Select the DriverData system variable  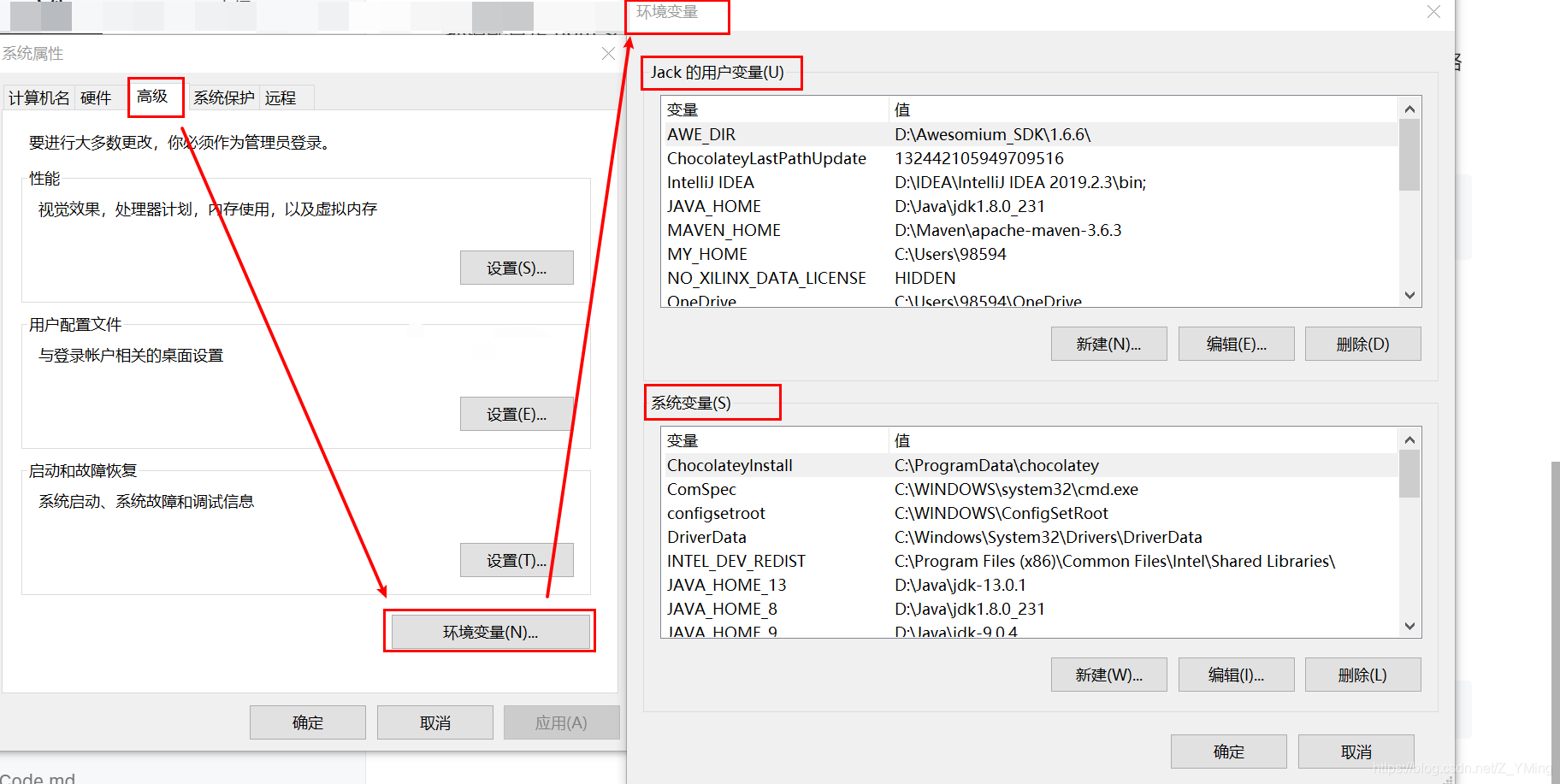click(1031, 537)
